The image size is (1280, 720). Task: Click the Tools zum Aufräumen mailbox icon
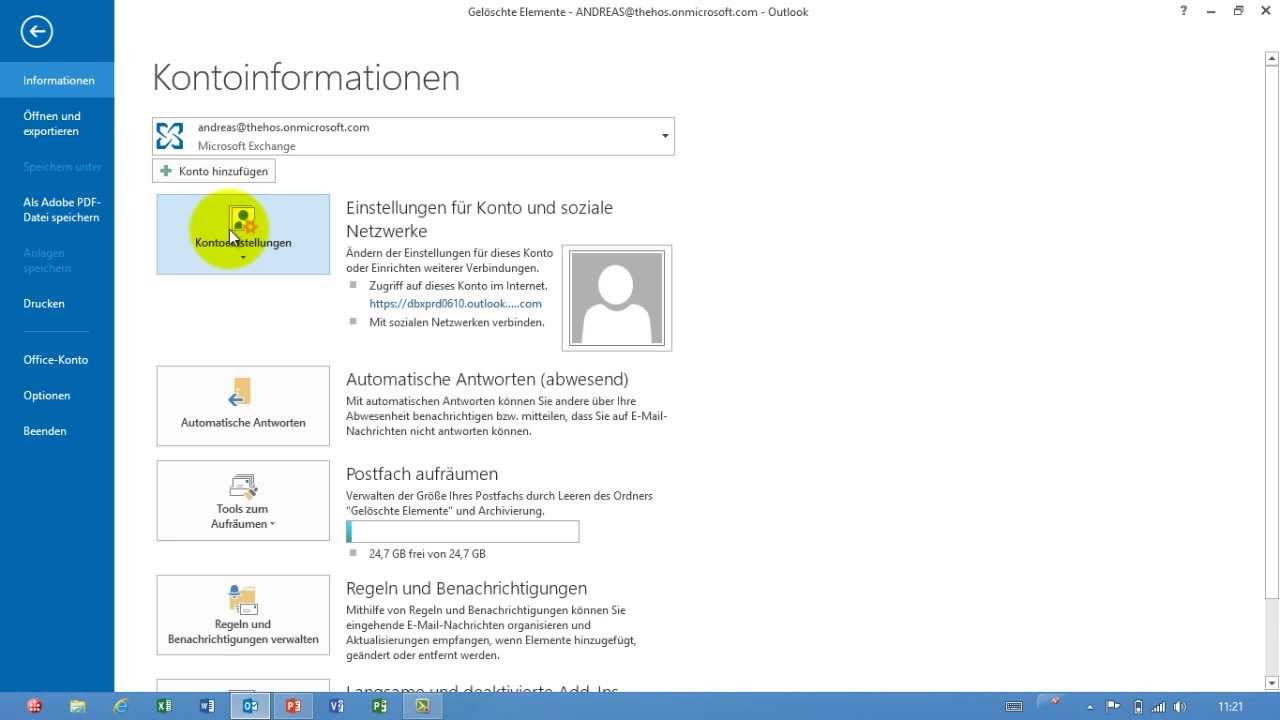[x=243, y=486]
